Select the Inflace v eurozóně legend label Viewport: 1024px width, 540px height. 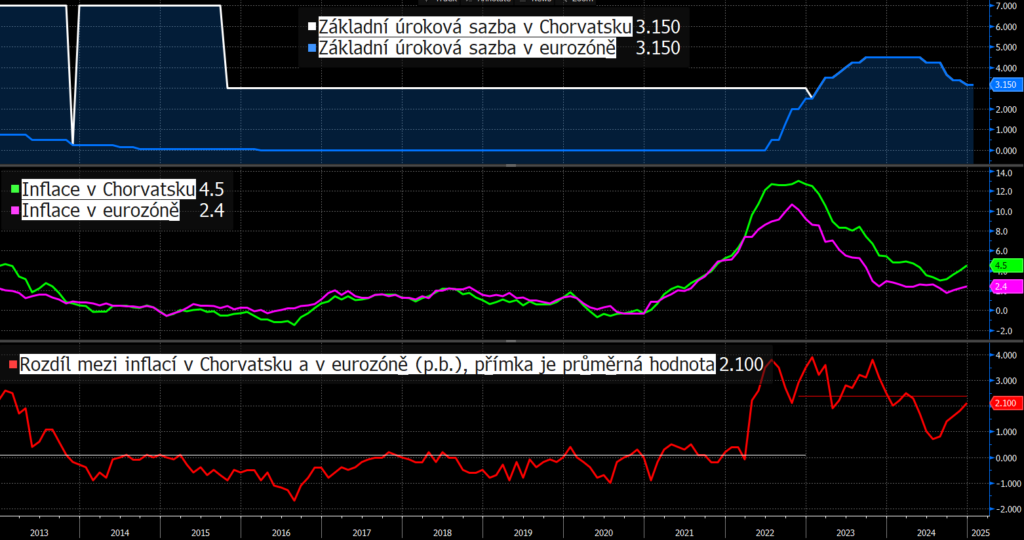tap(100, 210)
